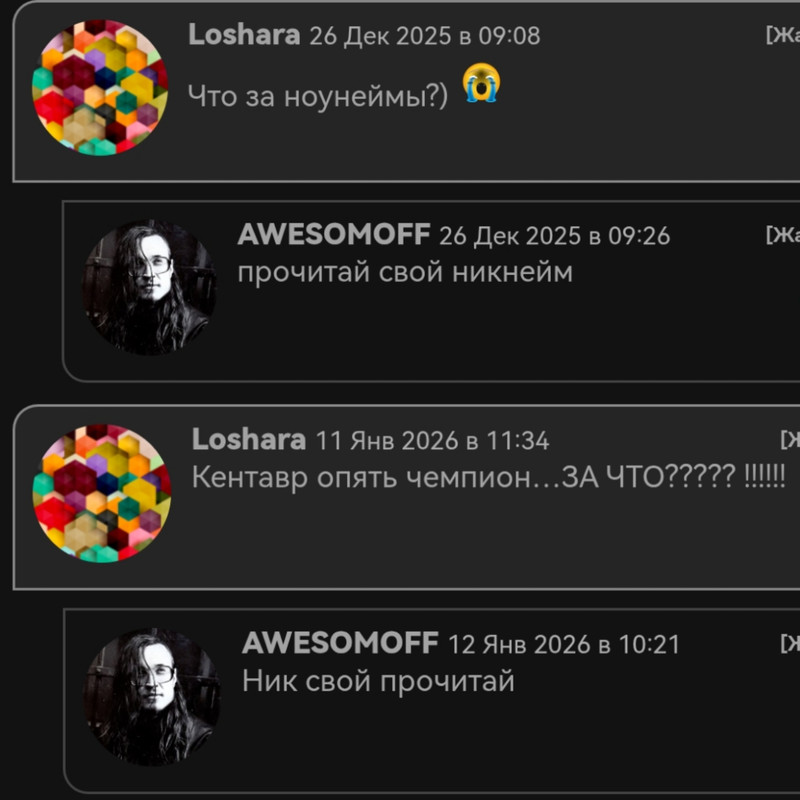This screenshot has width=800, height=800.
Task: Select the Loshara username on the 11:34 comment
Action: (x=248, y=439)
